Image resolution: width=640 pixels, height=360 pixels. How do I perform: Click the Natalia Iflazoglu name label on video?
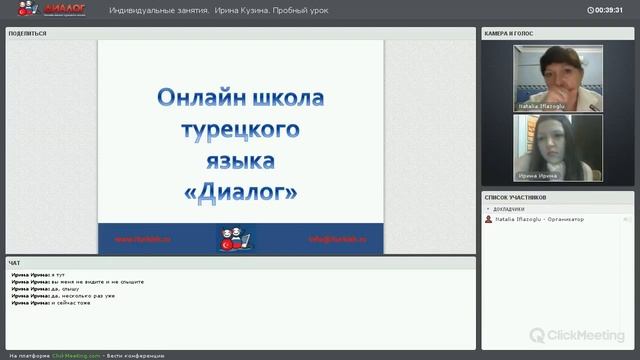tap(542, 106)
